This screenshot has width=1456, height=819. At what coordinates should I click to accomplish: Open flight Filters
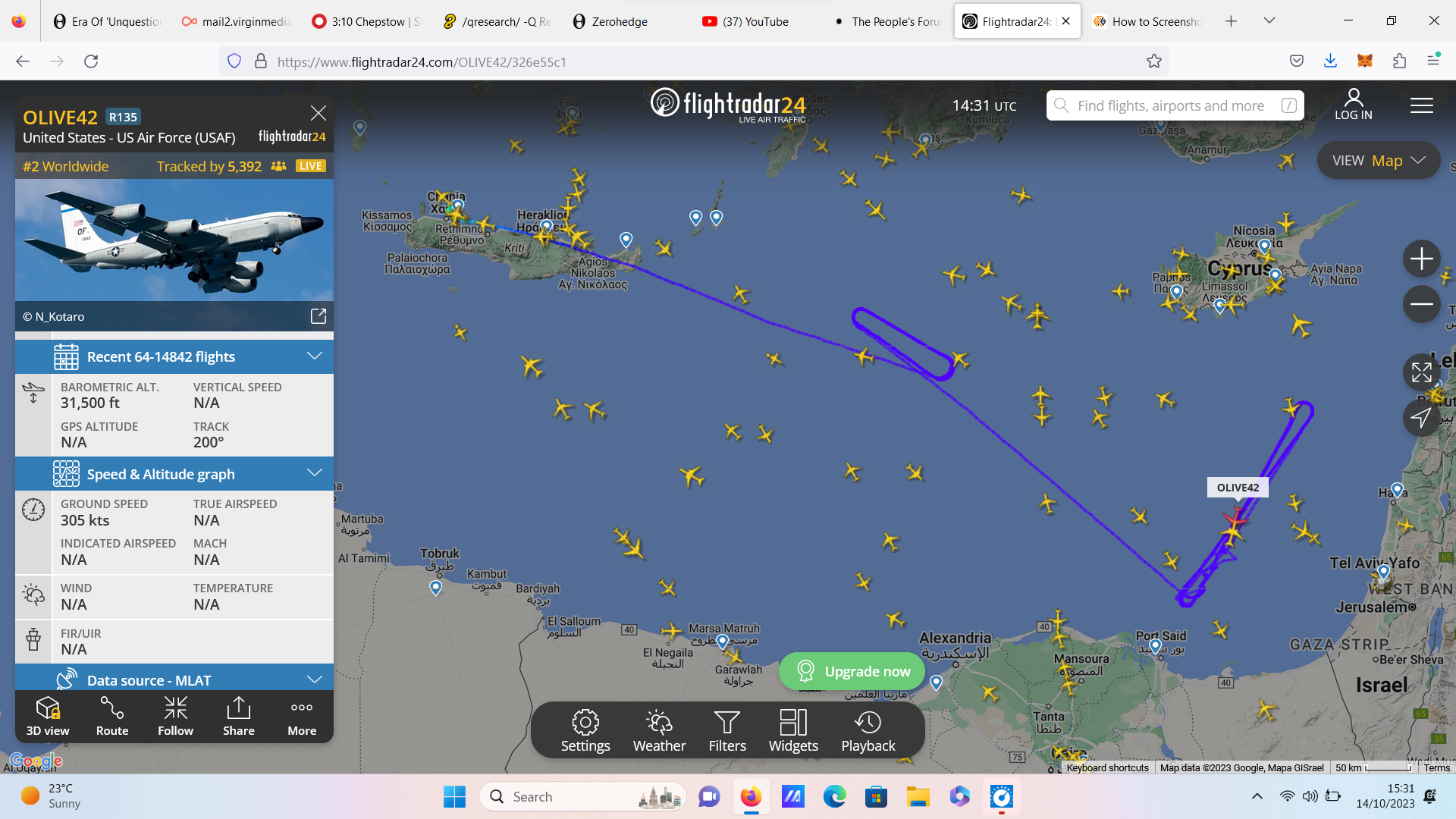727,731
